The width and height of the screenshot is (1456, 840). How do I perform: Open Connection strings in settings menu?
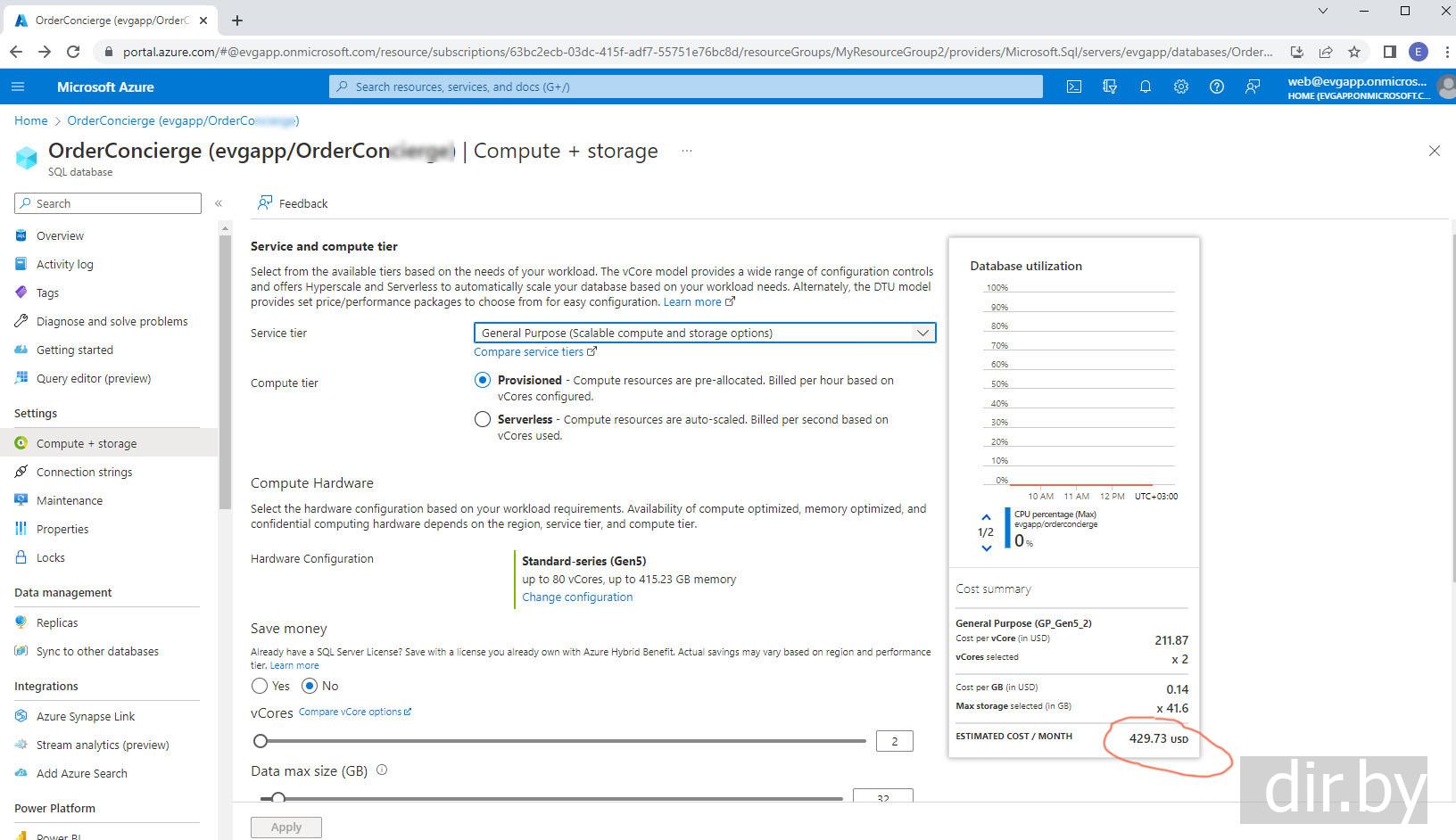coord(84,472)
